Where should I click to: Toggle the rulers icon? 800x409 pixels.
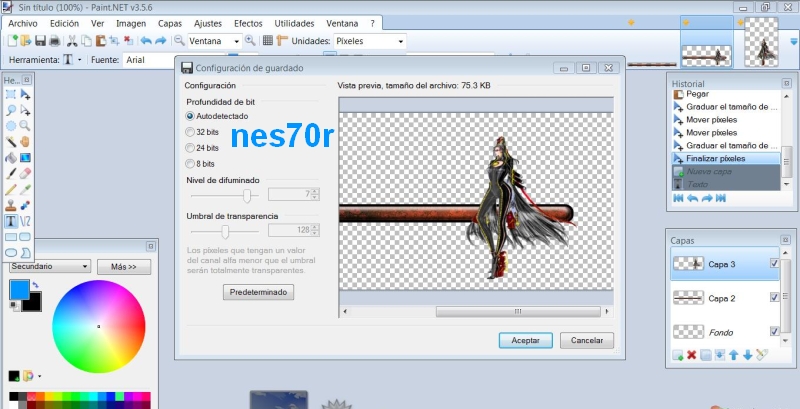[x=282, y=41]
